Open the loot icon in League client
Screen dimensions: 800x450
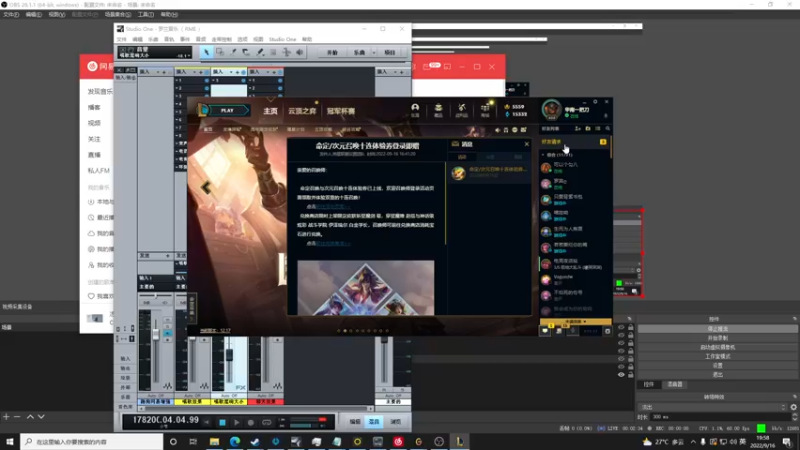coord(461,109)
